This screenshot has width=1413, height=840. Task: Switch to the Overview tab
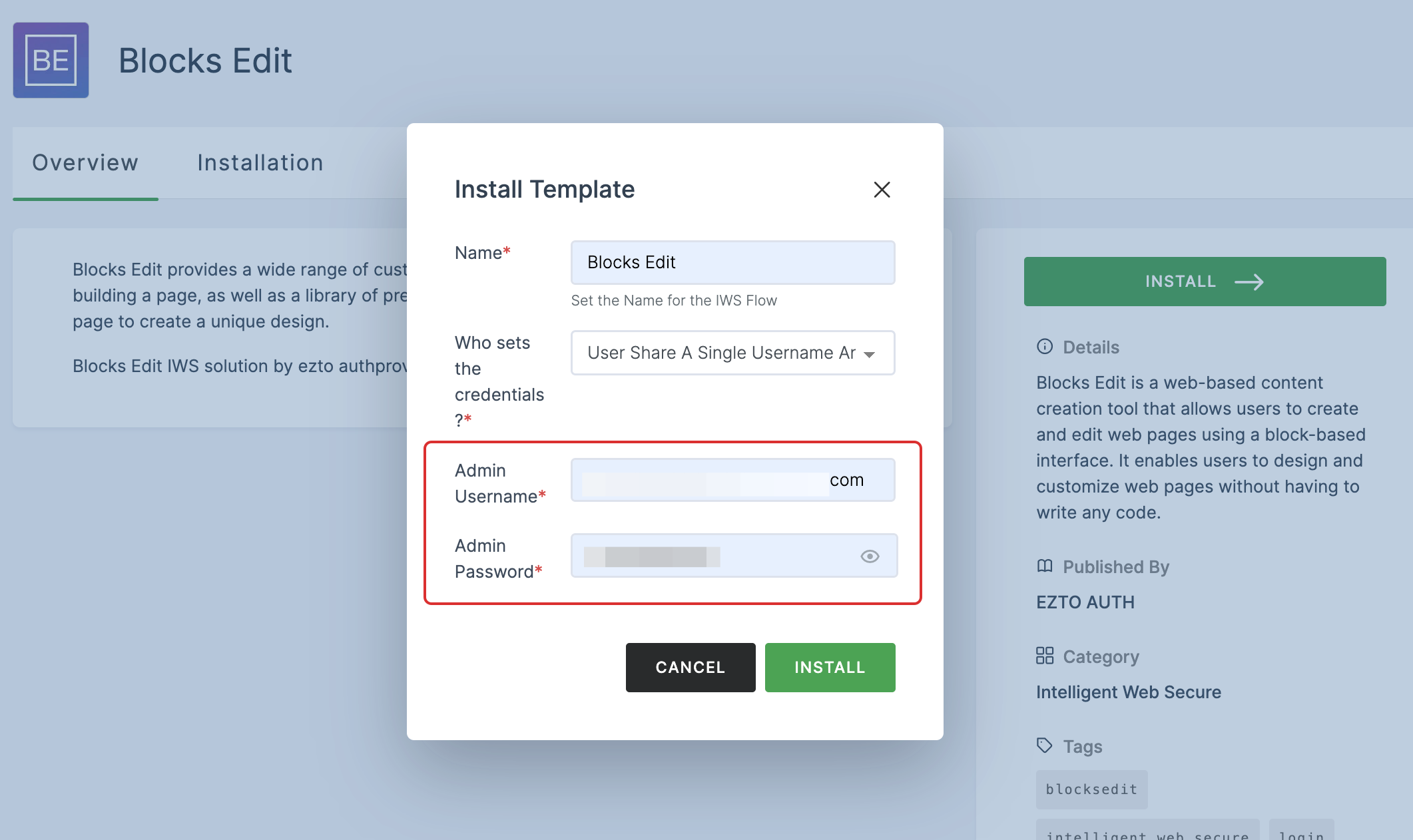85,162
